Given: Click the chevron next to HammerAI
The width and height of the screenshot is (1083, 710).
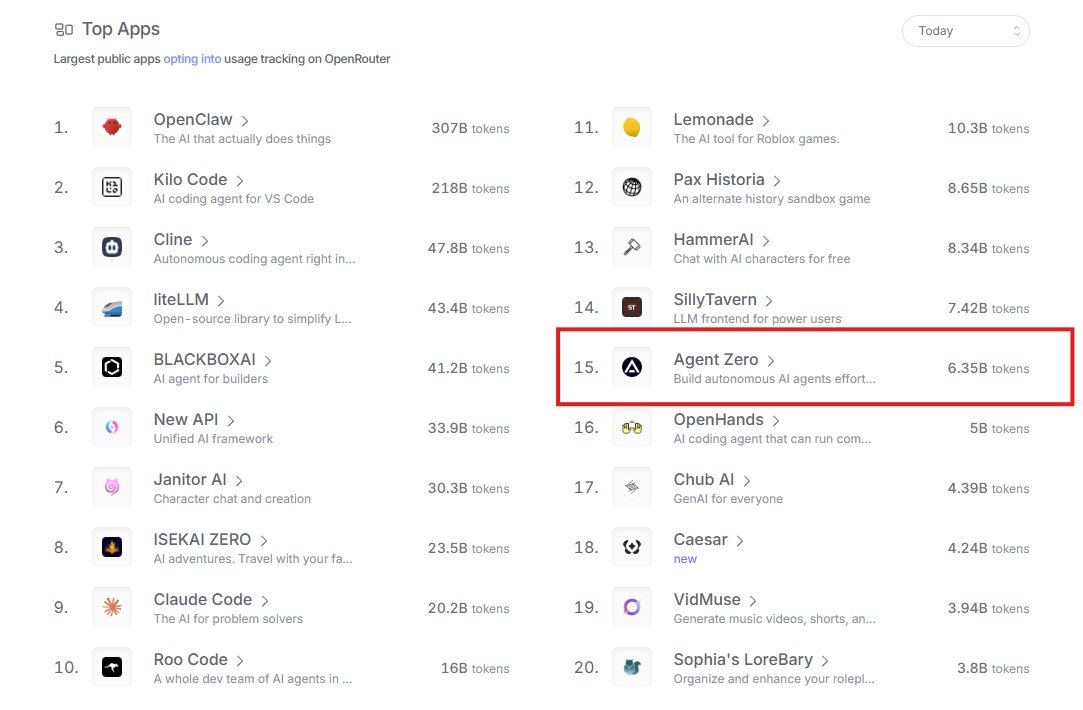Looking at the screenshot, I should click(x=765, y=241).
